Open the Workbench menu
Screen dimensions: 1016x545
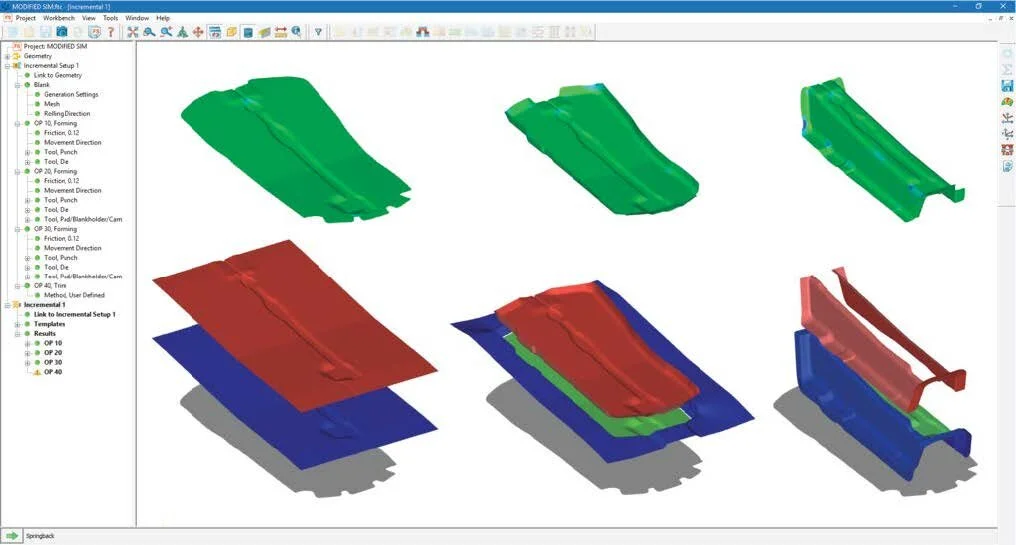(59, 18)
